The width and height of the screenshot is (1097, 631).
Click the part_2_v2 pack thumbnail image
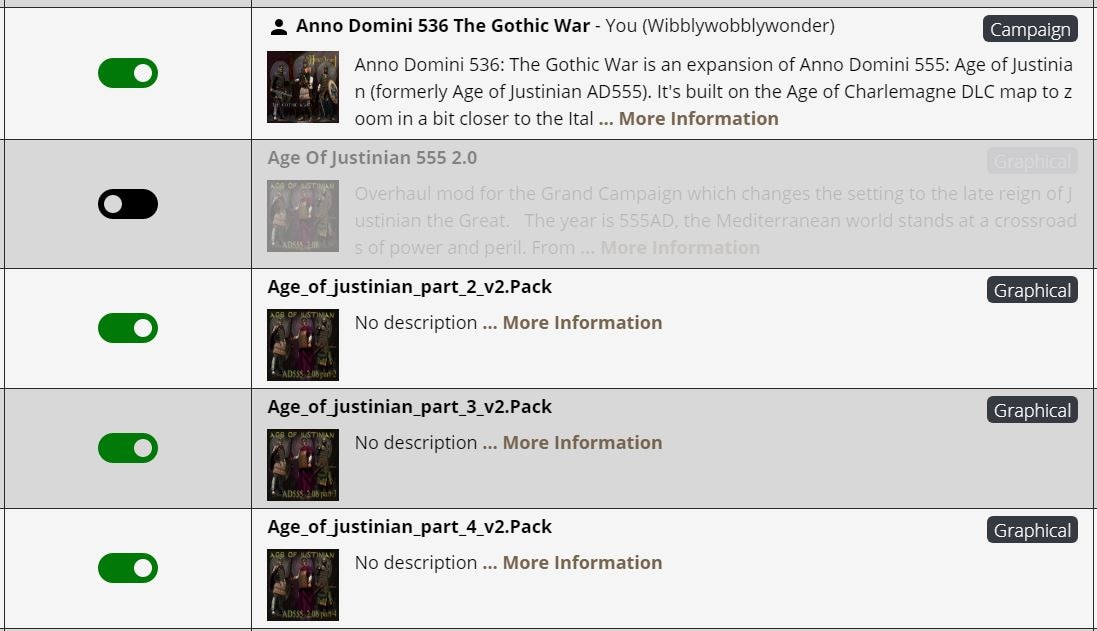coord(303,345)
